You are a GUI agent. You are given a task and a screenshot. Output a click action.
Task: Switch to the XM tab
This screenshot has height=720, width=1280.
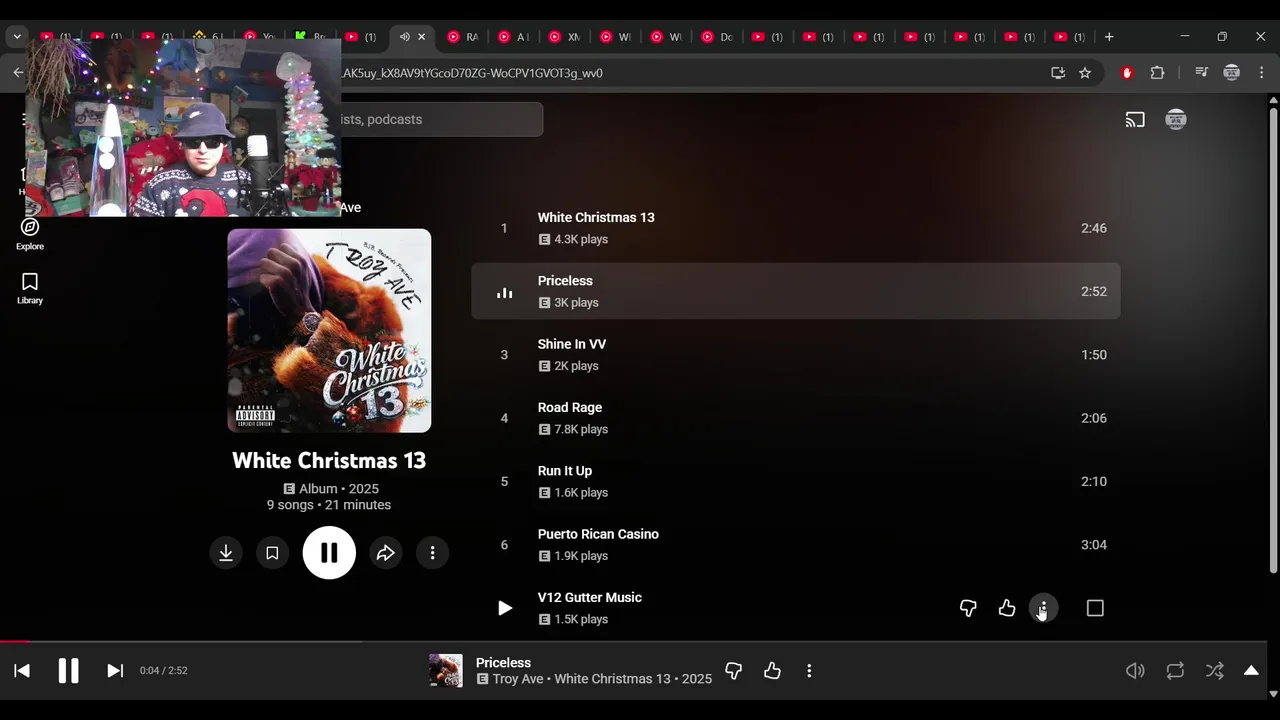[564, 37]
